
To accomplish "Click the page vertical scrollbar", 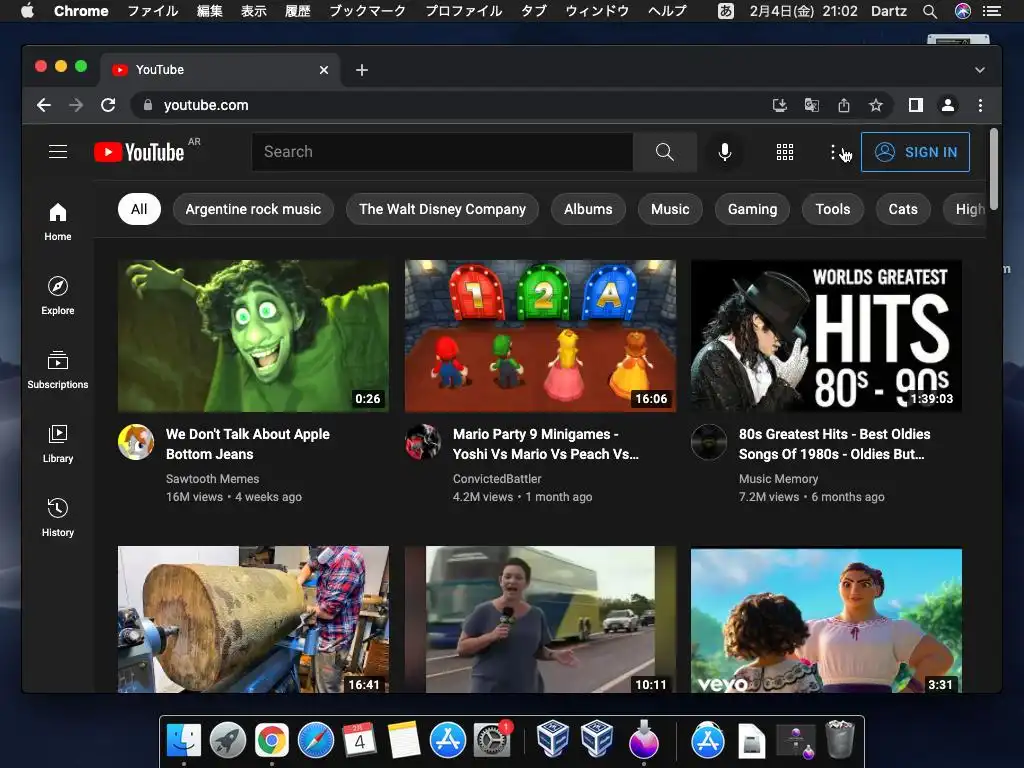I will 994,170.
